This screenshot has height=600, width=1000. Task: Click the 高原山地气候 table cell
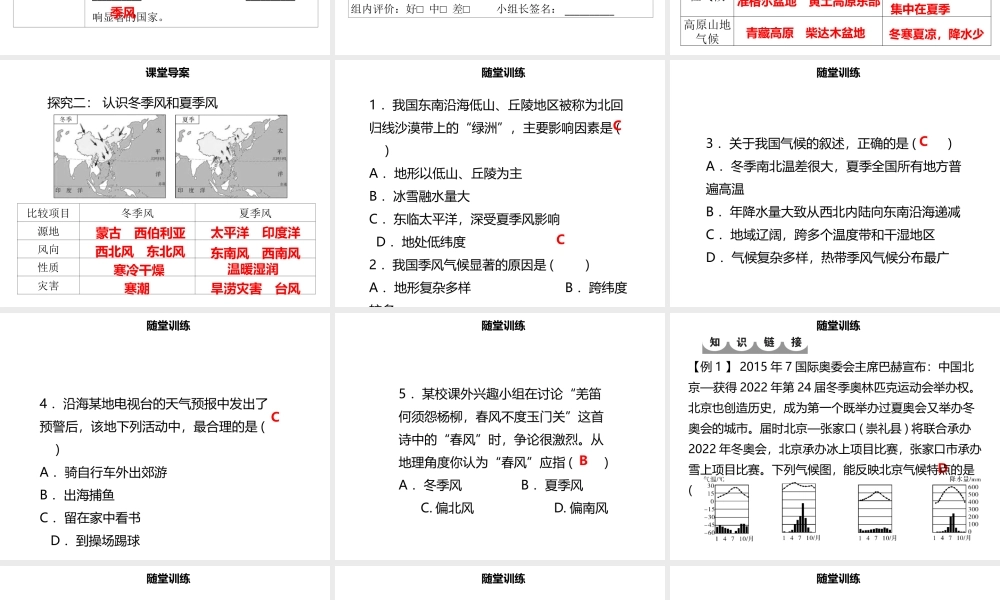point(707,31)
